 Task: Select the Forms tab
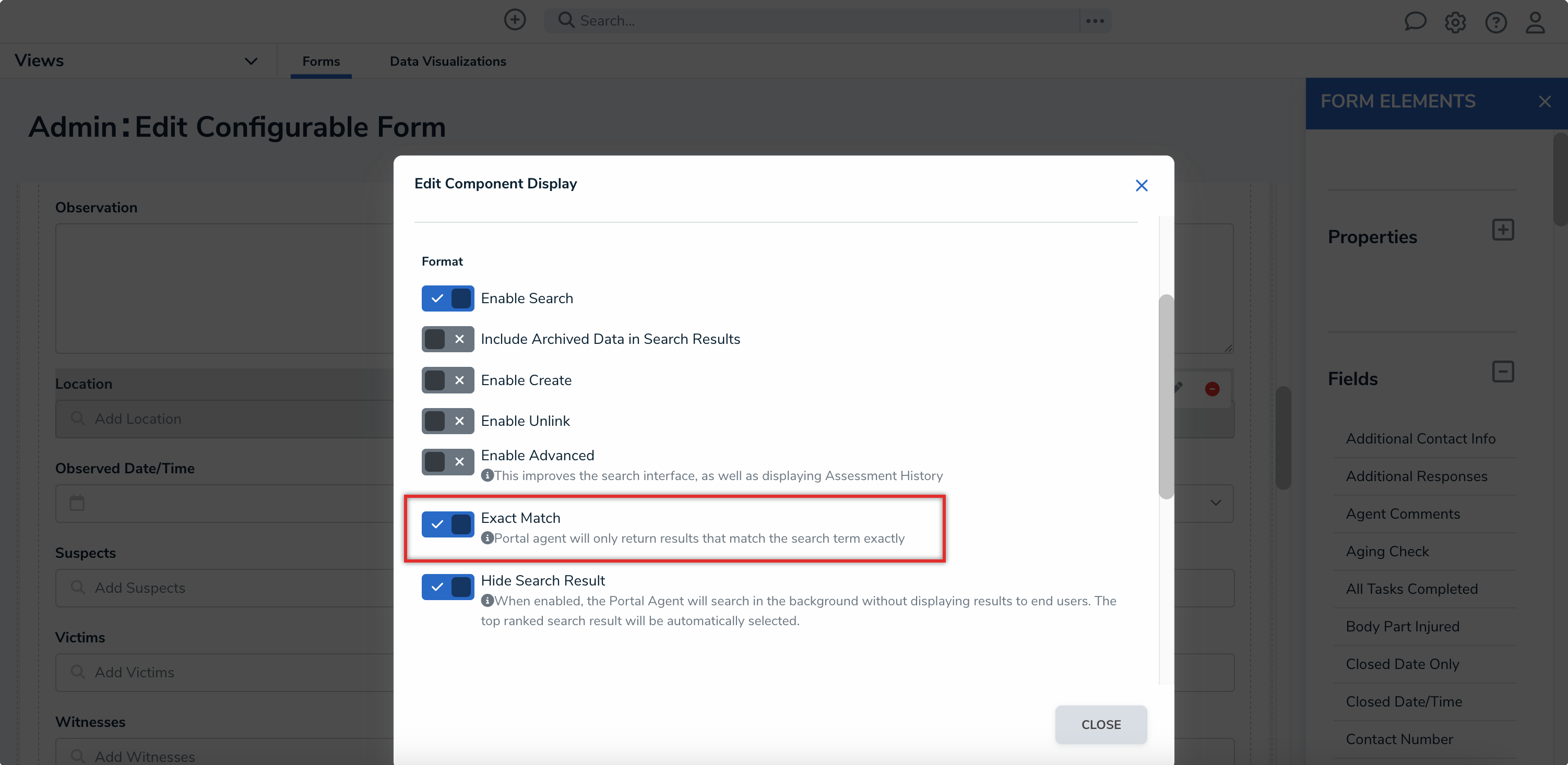pyautogui.click(x=321, y=62)
